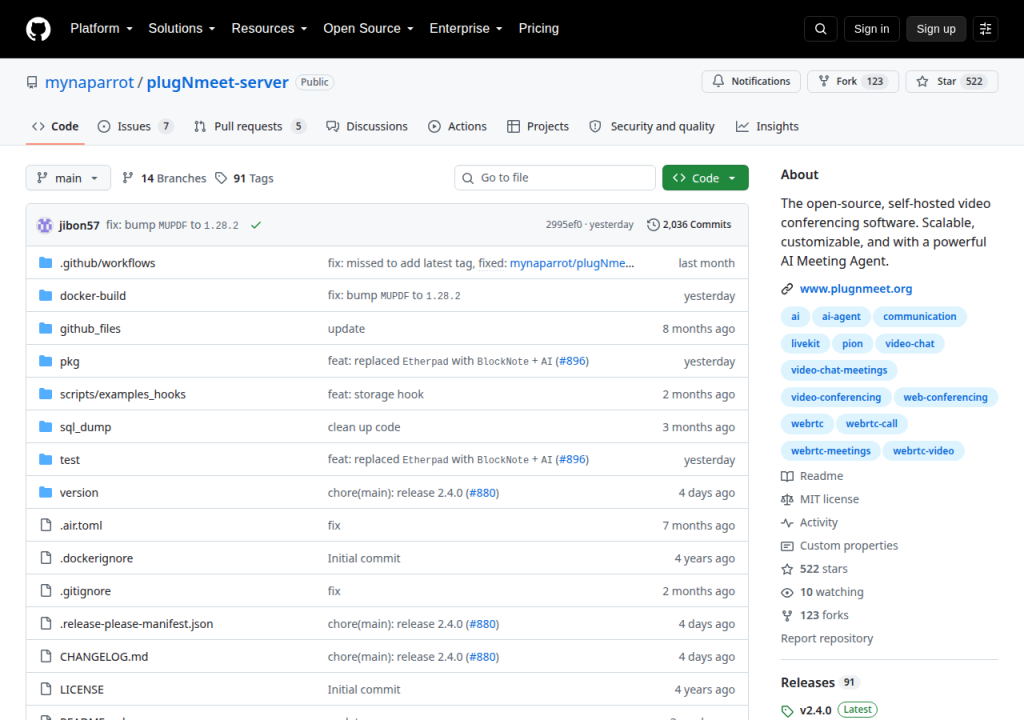
Task: Click the fork icon beside 123 forks
Action: pos(787,615)
